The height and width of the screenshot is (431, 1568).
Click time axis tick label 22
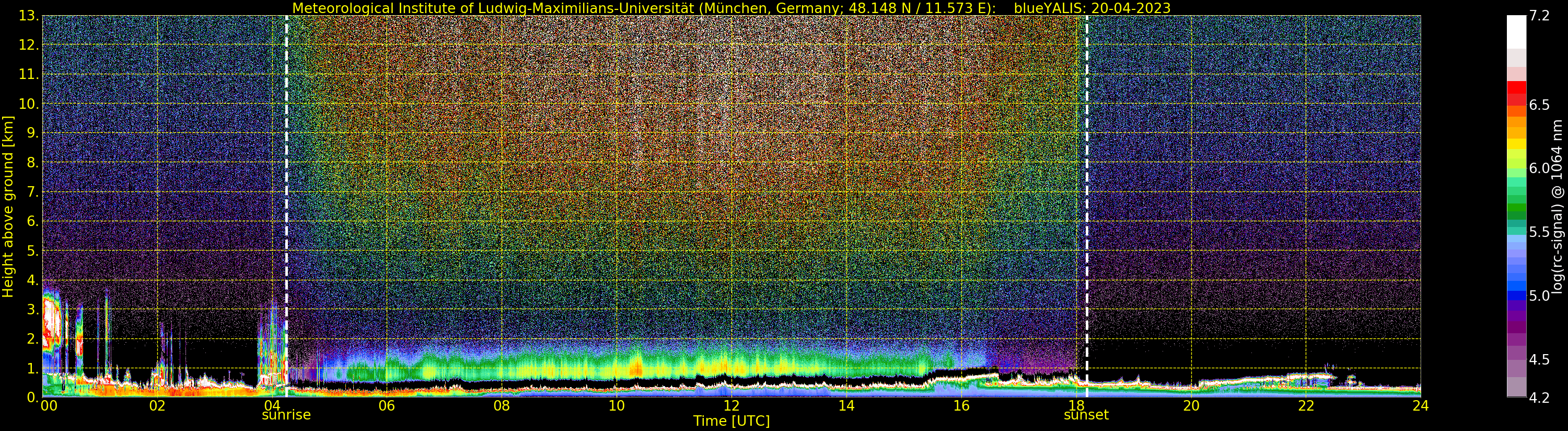pyautogui.click(x=1306, y=406)
